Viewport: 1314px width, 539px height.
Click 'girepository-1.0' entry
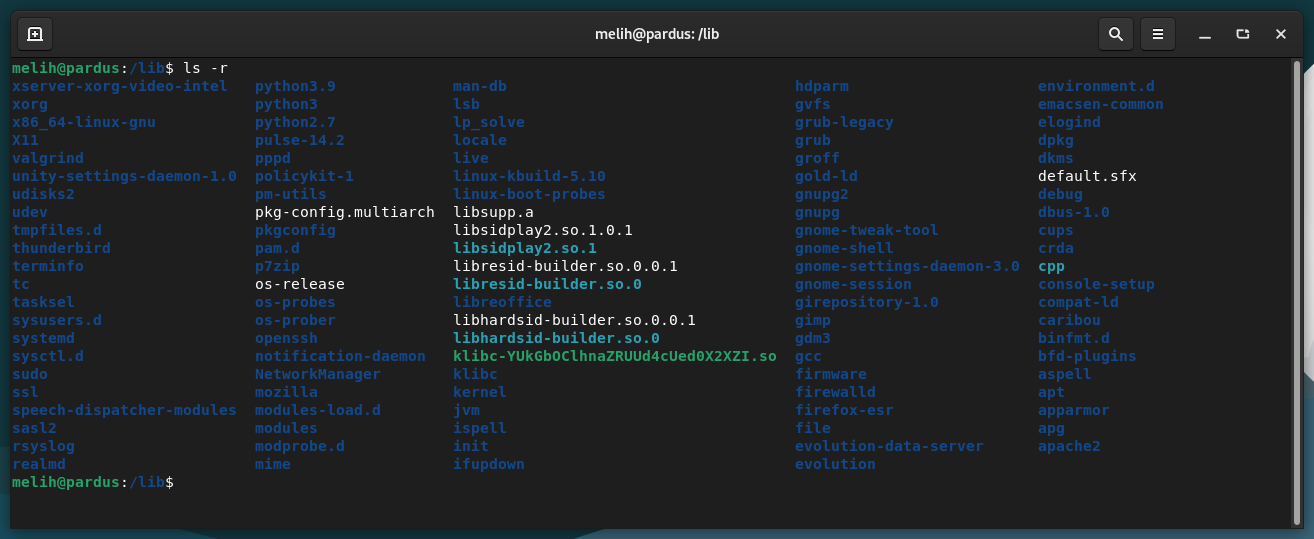(867, 302)
